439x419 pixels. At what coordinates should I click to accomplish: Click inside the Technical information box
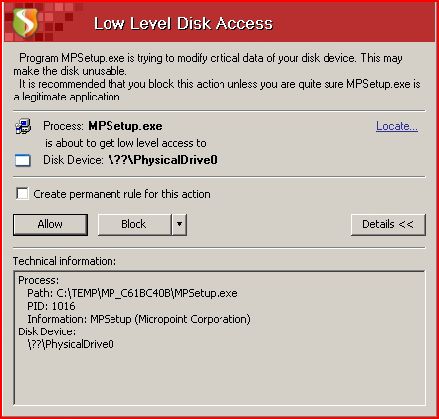[219, 338]
